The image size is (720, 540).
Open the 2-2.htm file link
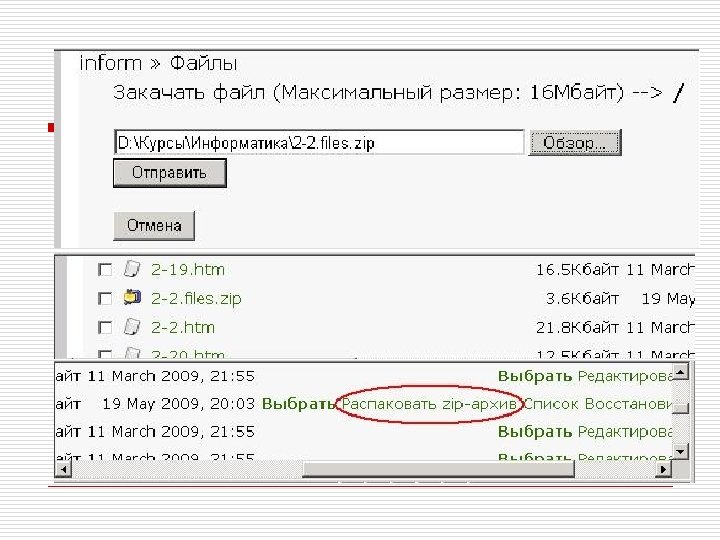(x=183, y=328)
